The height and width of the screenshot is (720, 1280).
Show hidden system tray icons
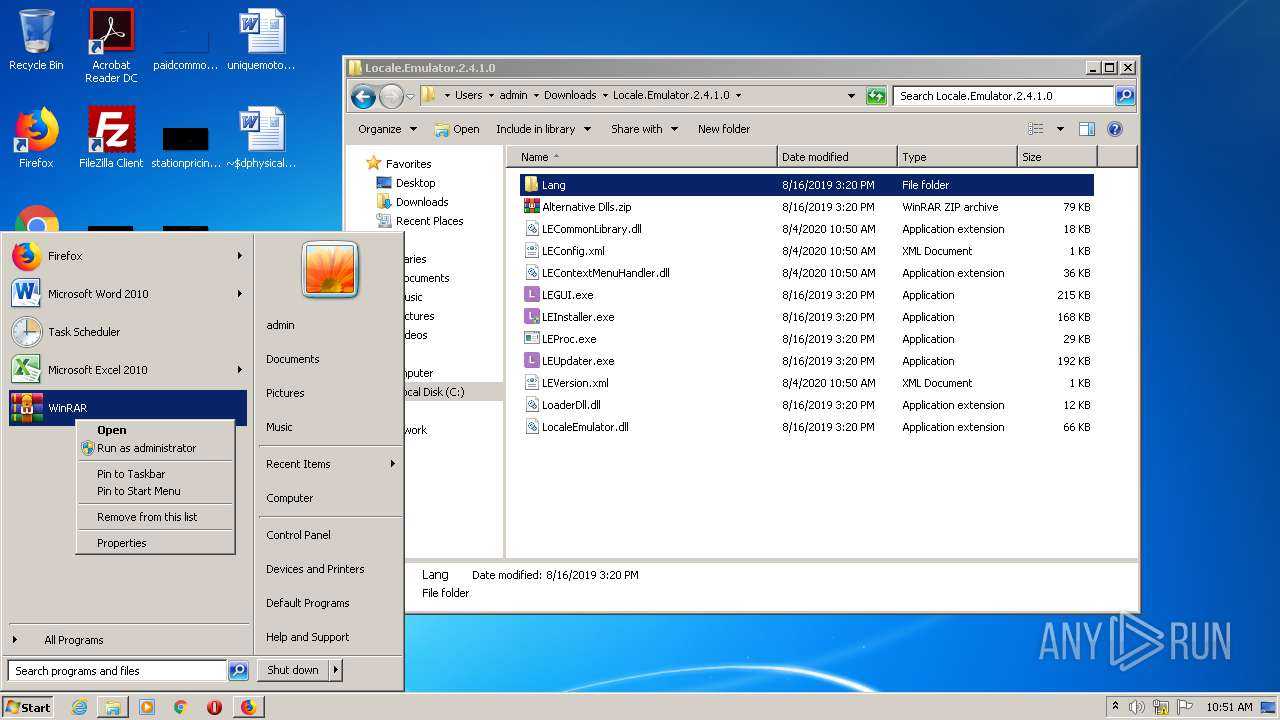(x=1115, y=707)
